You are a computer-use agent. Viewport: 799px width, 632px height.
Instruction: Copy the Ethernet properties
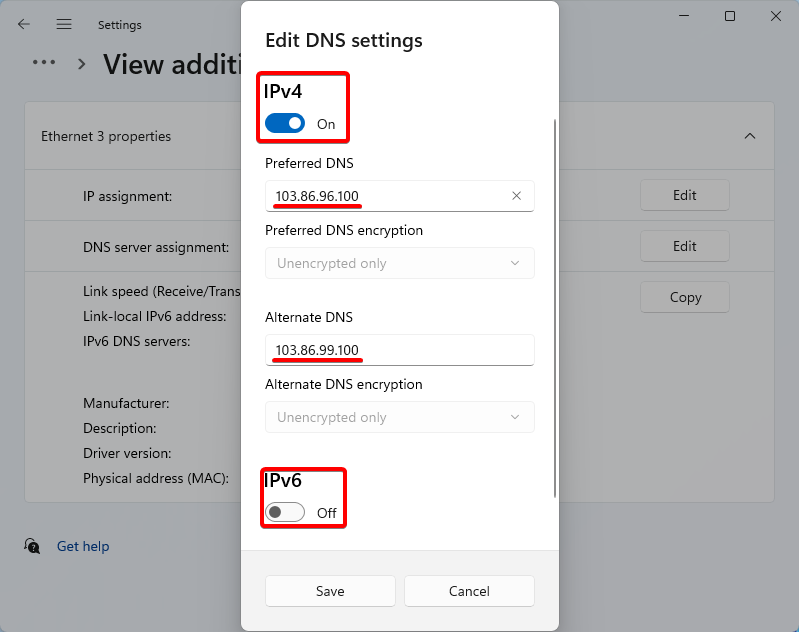684,297
